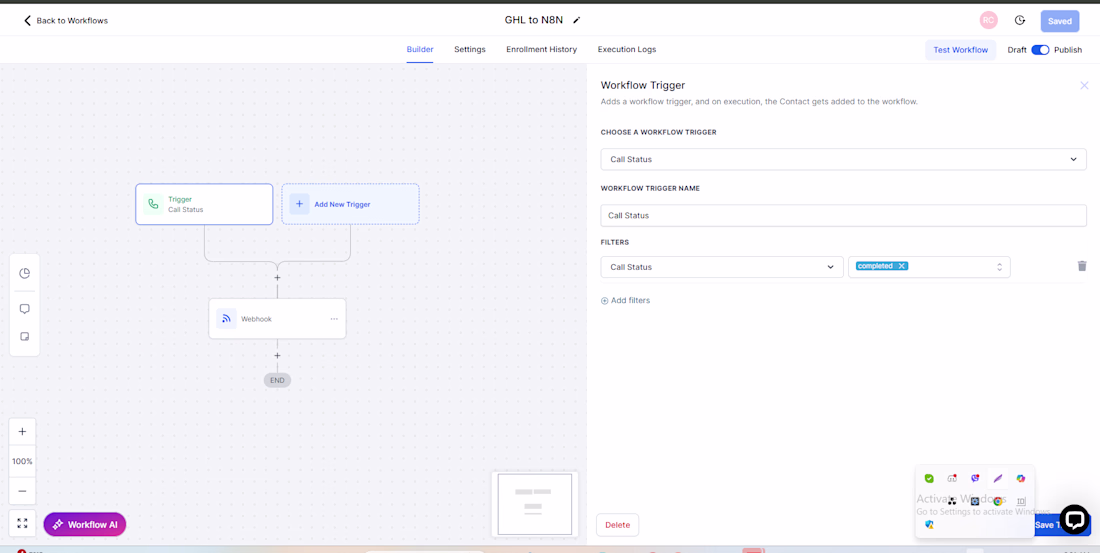Click the Copilot colorful tray icon
The image size is (1100, 553).
pos(1021,479)
